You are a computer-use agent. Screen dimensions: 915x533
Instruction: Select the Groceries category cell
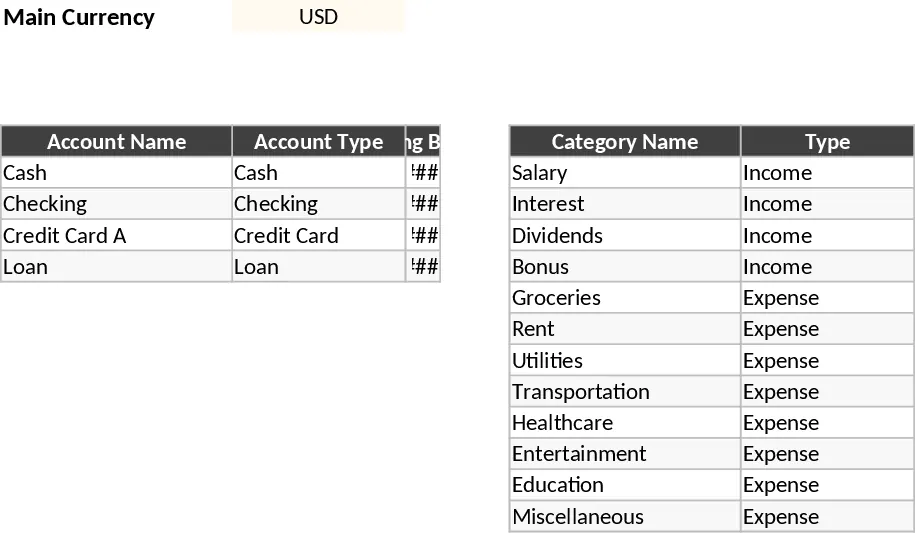point(625,298)
